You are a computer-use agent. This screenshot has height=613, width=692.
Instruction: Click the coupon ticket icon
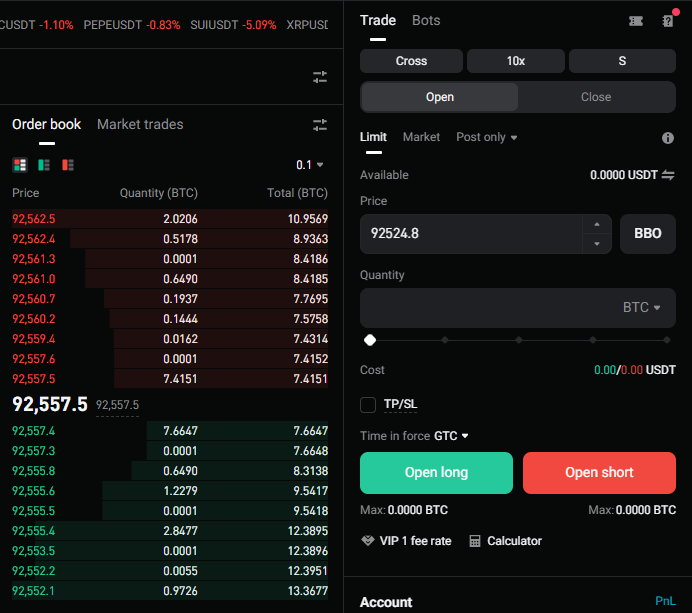pyautogui.click(x=636, y=21)
